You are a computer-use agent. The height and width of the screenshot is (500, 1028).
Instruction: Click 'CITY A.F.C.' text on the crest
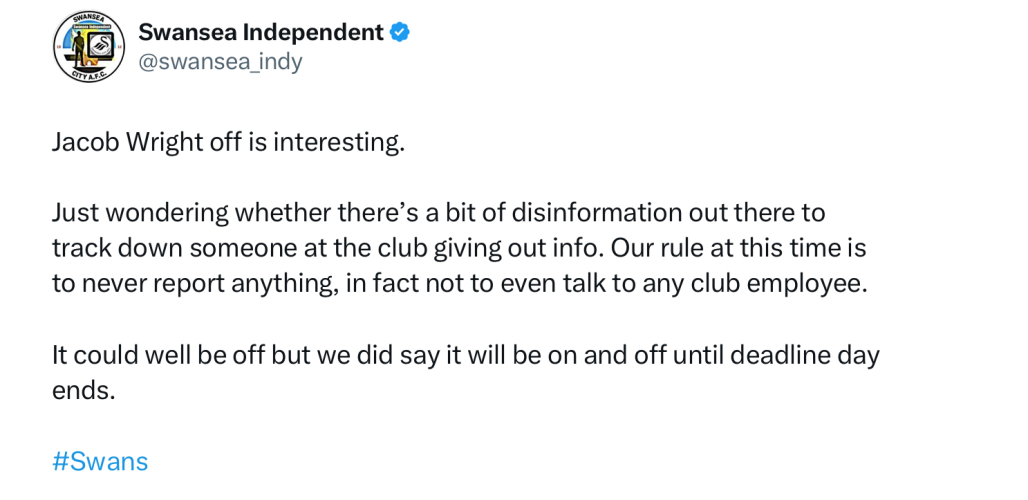(x=88, y=77)
